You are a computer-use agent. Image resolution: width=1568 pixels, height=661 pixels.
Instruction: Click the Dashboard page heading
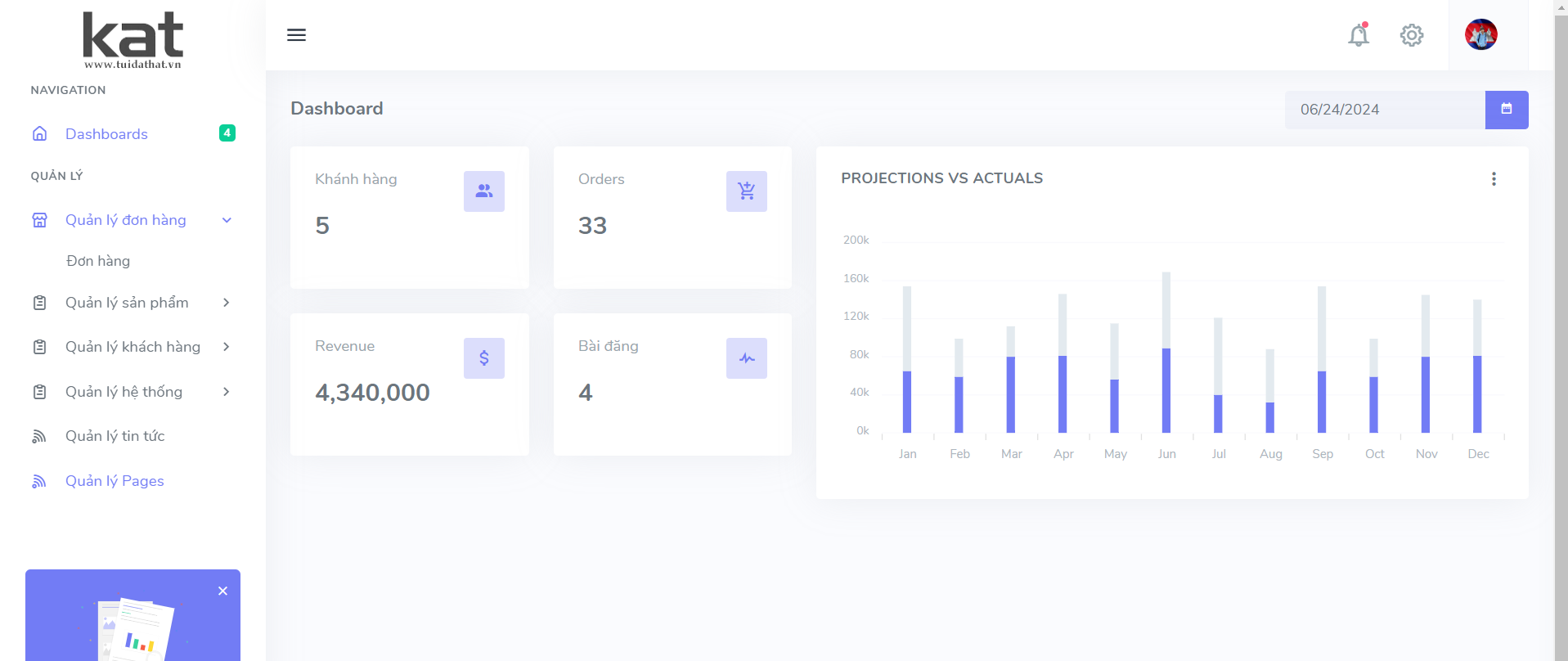pos(337,109)
